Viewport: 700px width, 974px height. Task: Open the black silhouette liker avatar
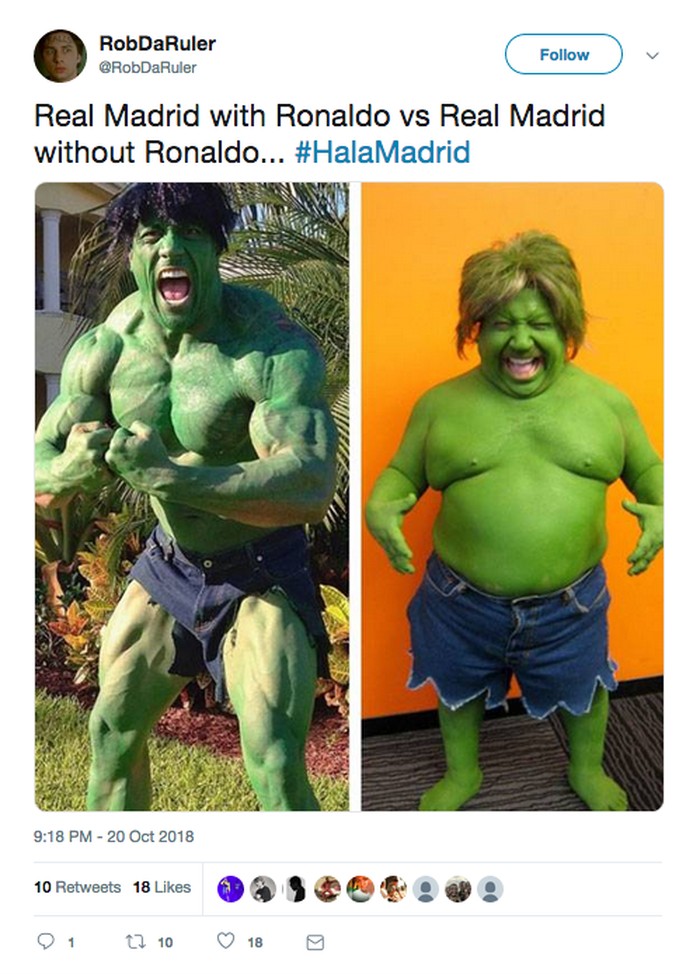point(295,889)
